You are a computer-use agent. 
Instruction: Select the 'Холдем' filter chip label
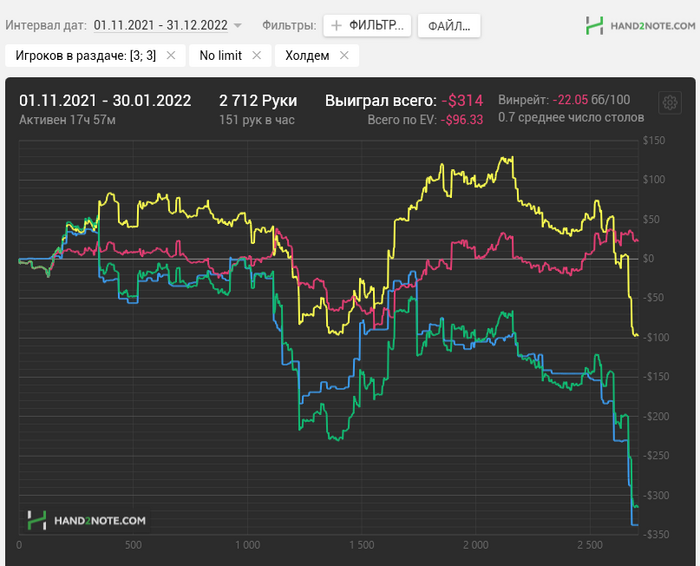coord(307,55)
